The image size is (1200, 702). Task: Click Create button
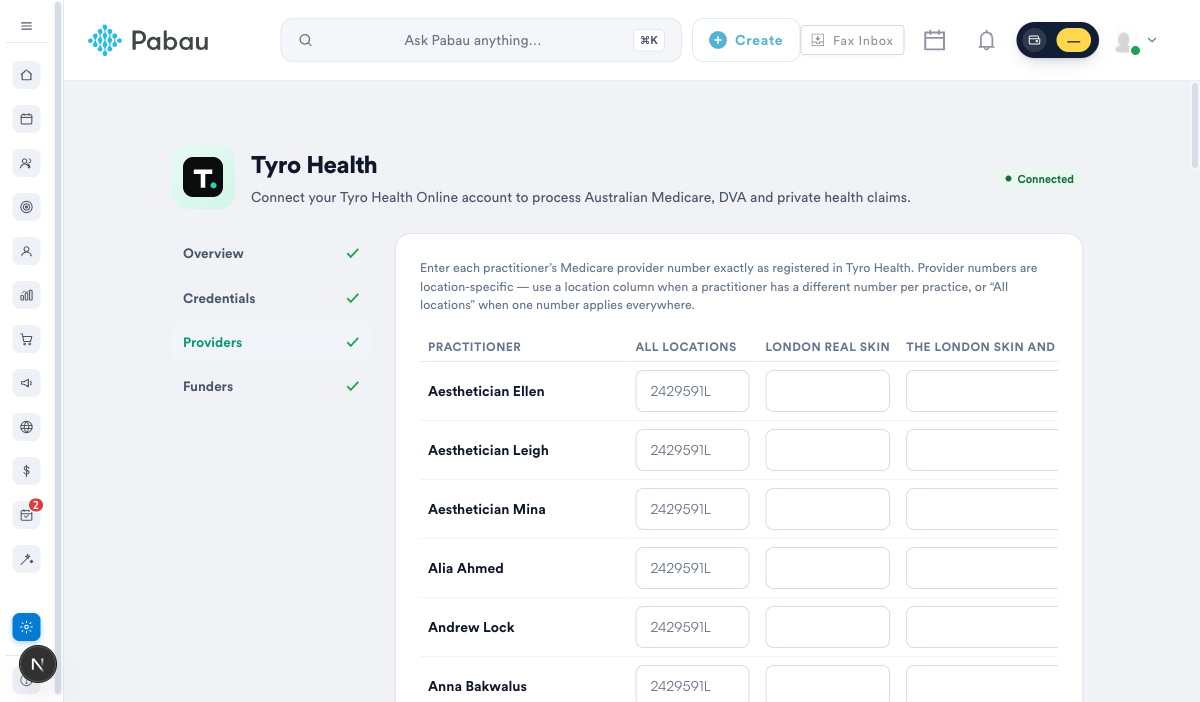point(746,40)
